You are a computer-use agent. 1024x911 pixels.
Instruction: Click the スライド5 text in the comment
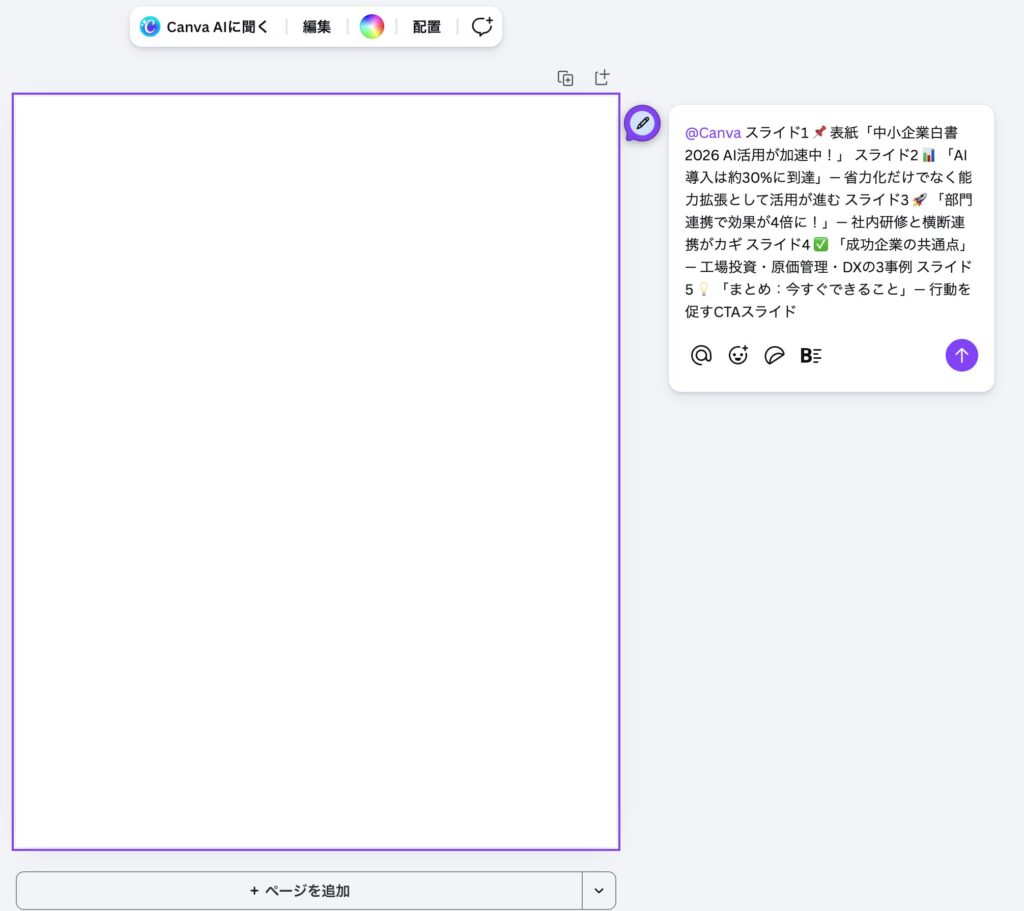[943, 267]
